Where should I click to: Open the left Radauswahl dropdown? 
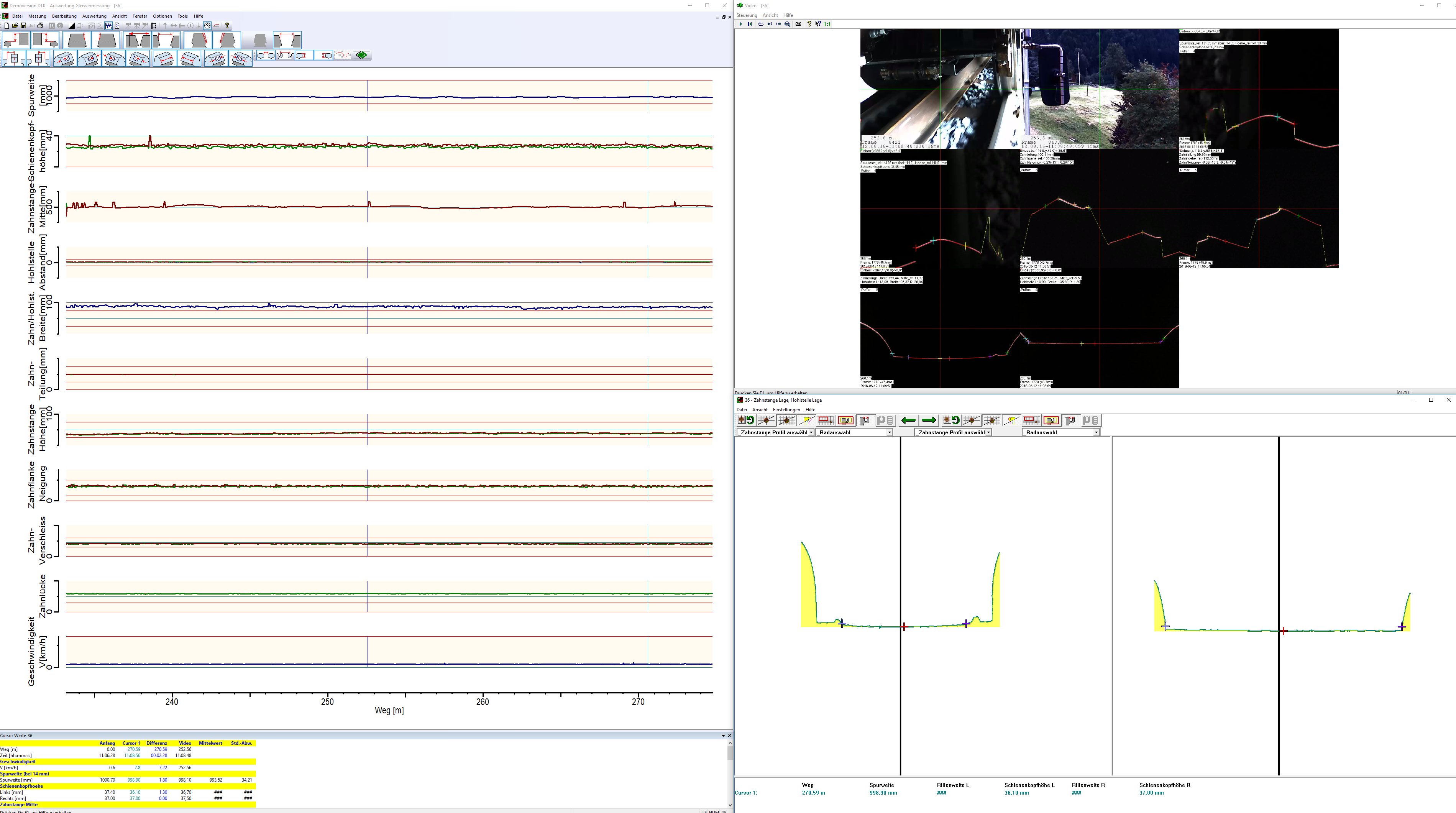[x=889, y=432]
